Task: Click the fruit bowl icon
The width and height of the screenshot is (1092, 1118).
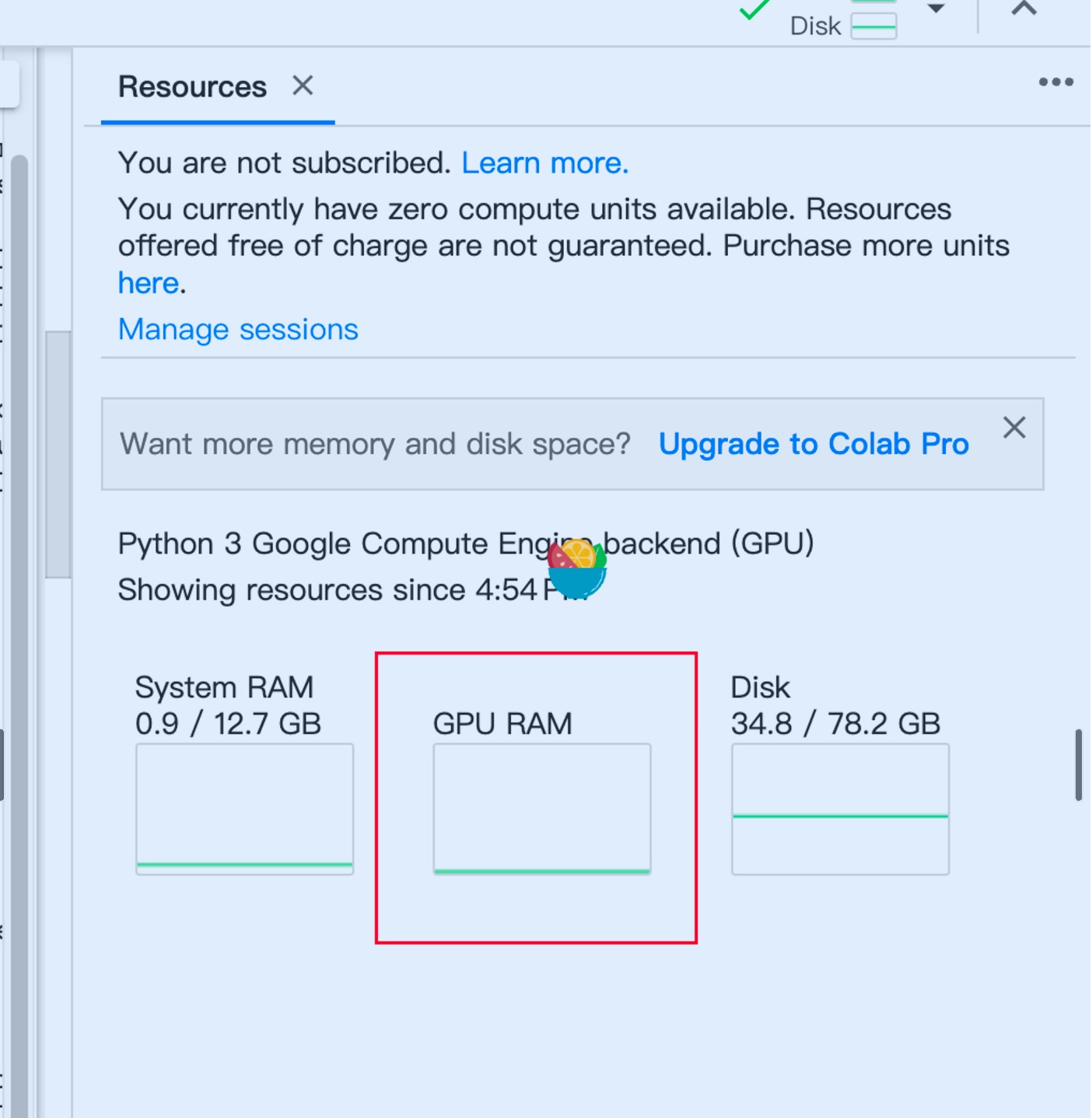Action: (576, 569)
